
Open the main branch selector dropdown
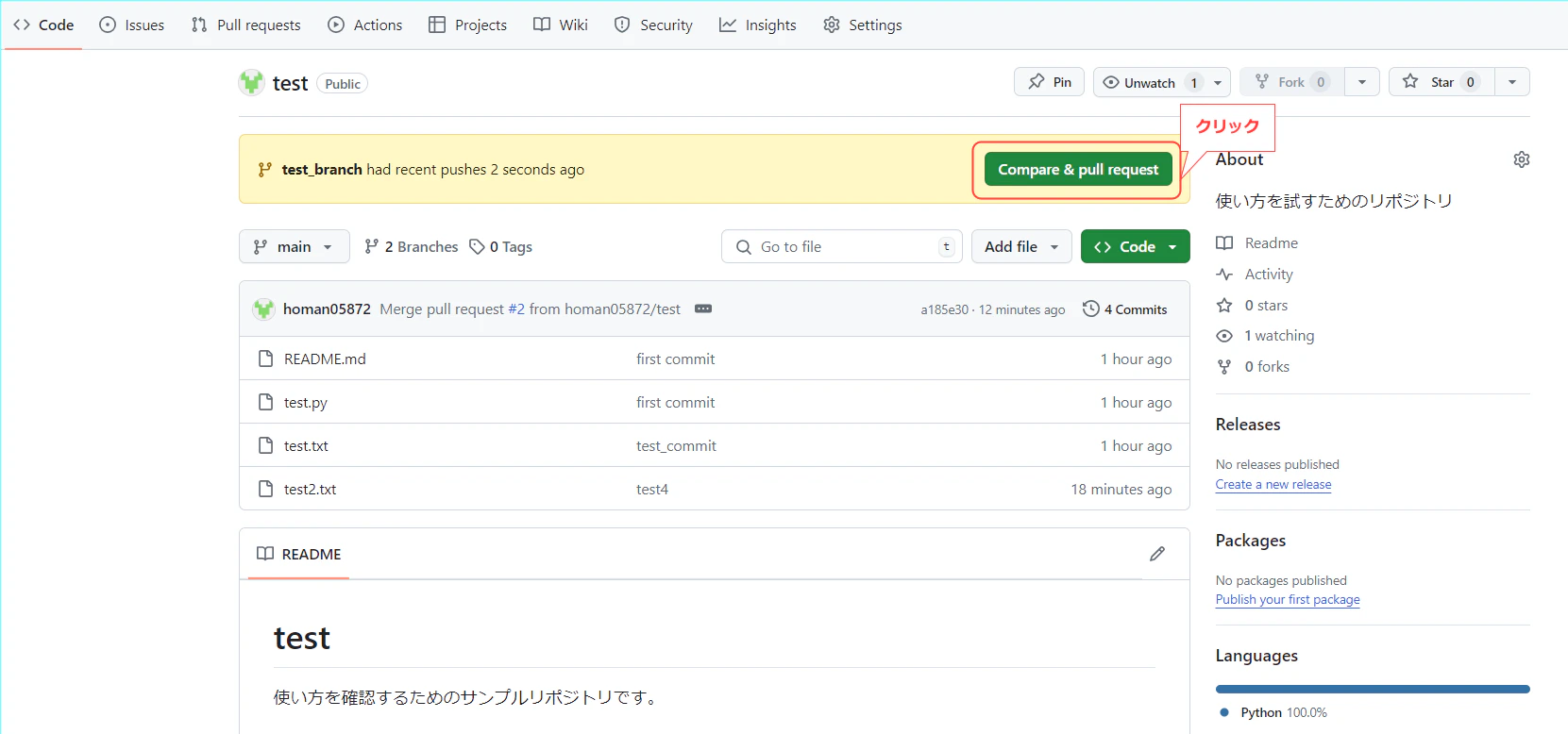coord(294,246)
